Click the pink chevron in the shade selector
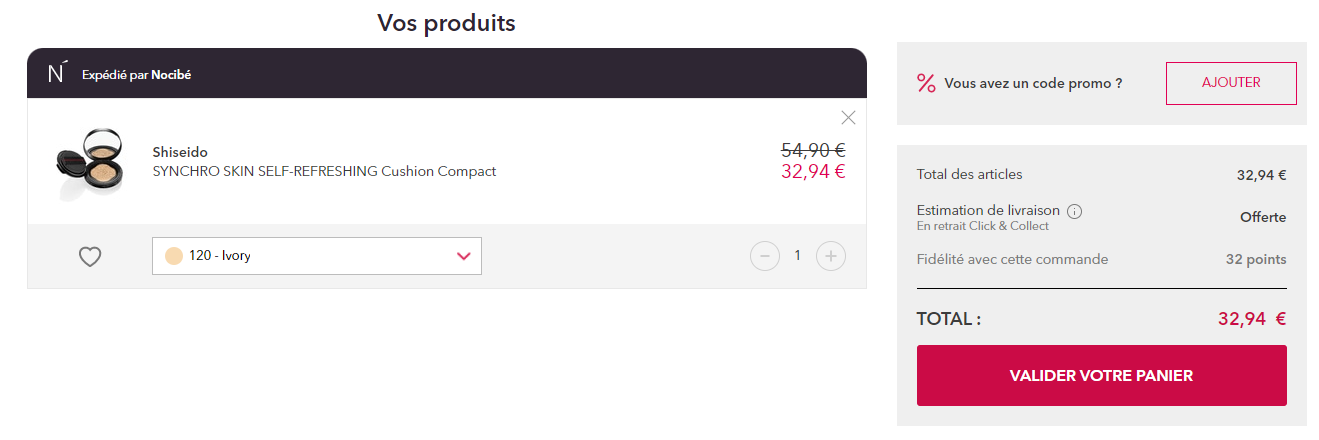This screenshot has width=1319, height=440. (463, 256)
